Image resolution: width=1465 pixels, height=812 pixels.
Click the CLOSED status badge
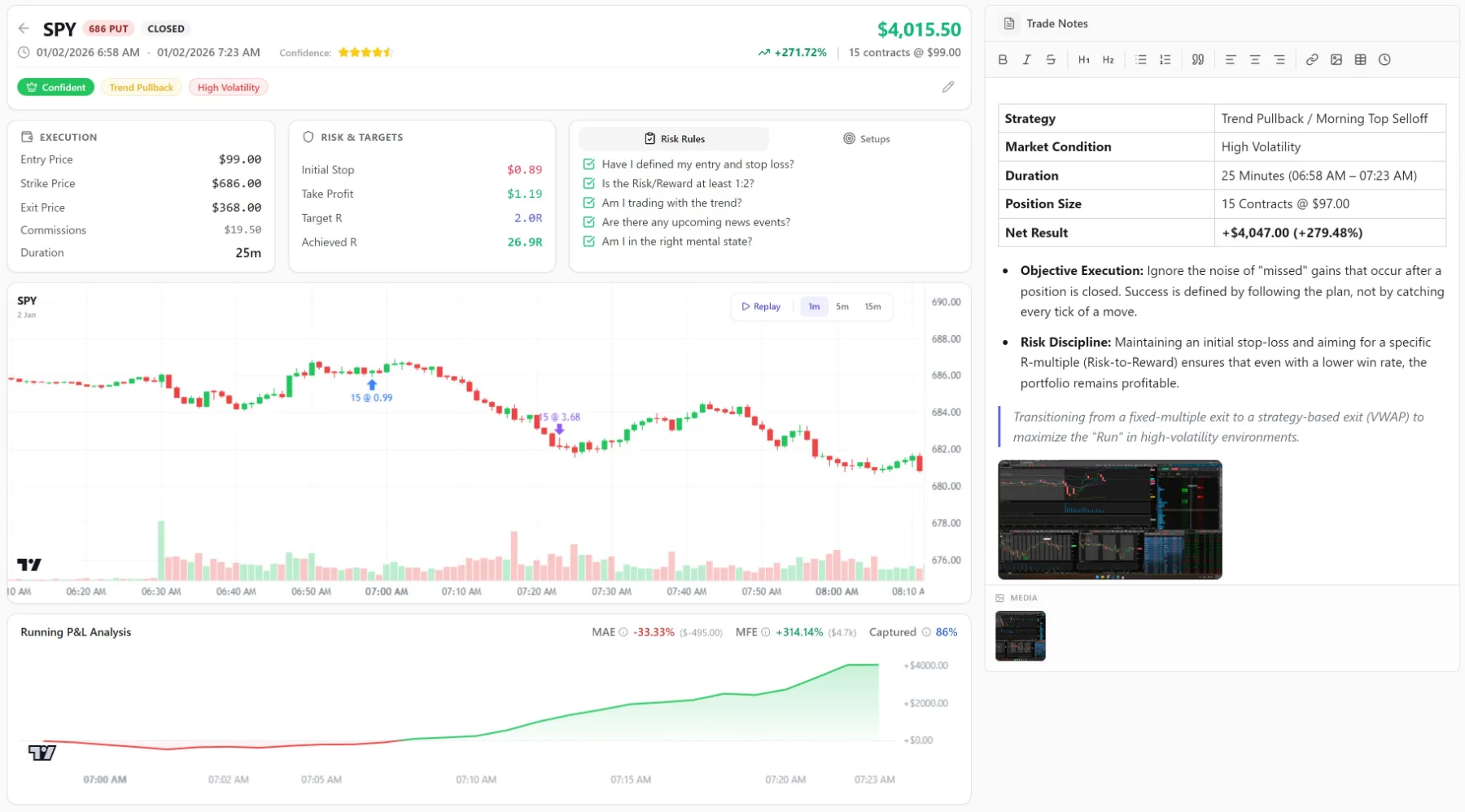(x=166, y=28)
